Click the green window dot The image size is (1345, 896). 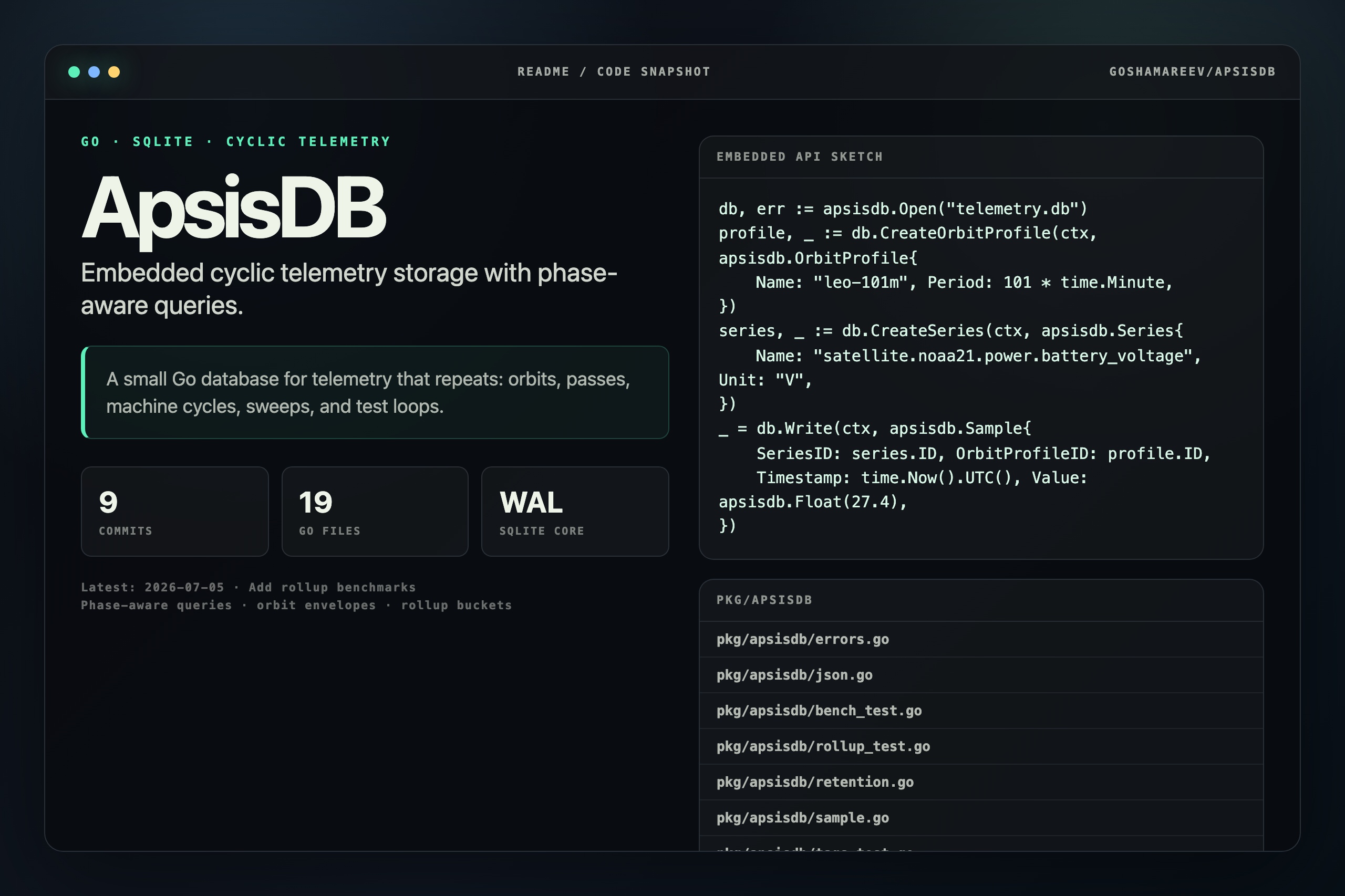pyautogui.click(x=74, y=72)
